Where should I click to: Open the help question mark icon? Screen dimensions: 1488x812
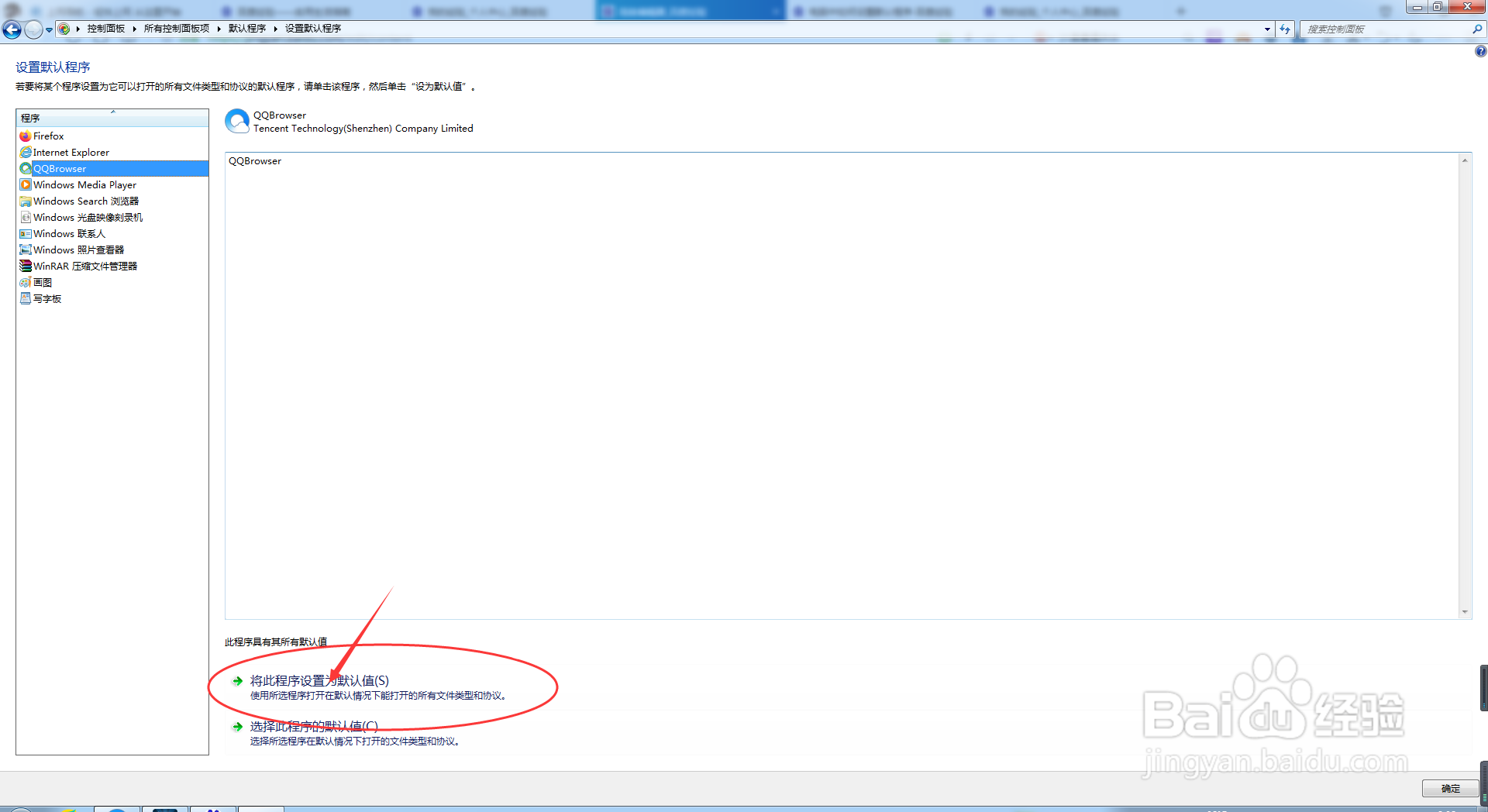(1480, 51)
